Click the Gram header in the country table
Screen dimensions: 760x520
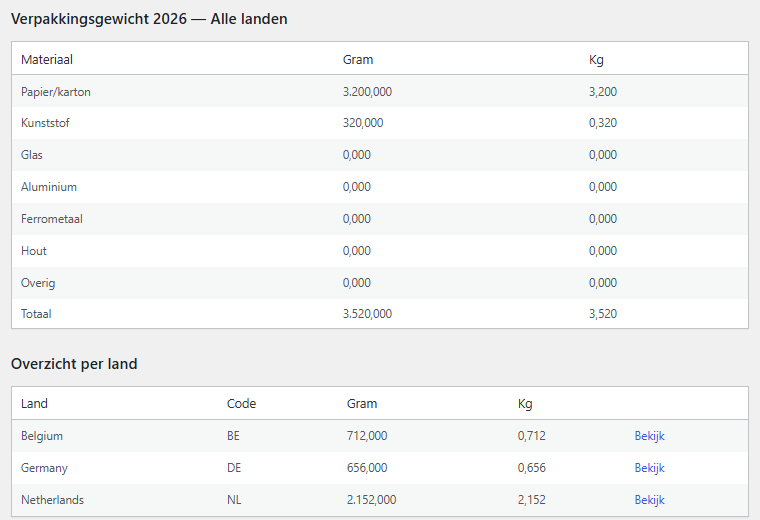tap(362, 404)
